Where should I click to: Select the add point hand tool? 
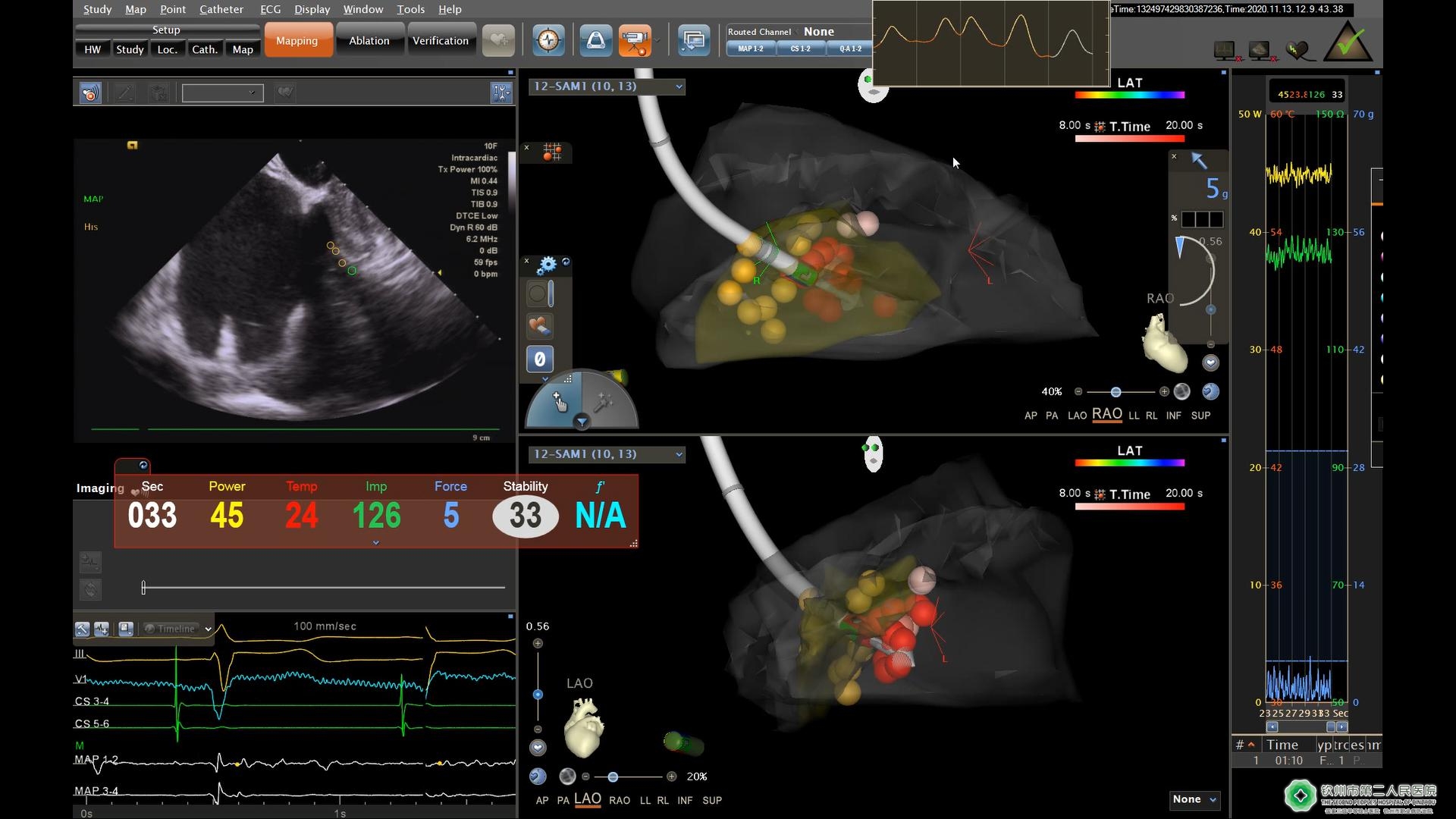click(x=559, y=402)
